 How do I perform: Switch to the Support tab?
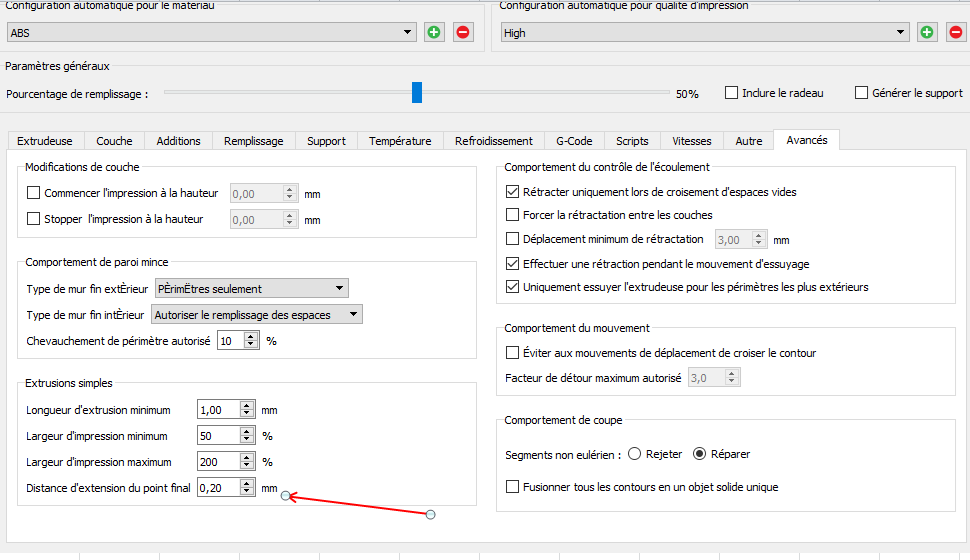pyautogui.click(x=326, y=141)
